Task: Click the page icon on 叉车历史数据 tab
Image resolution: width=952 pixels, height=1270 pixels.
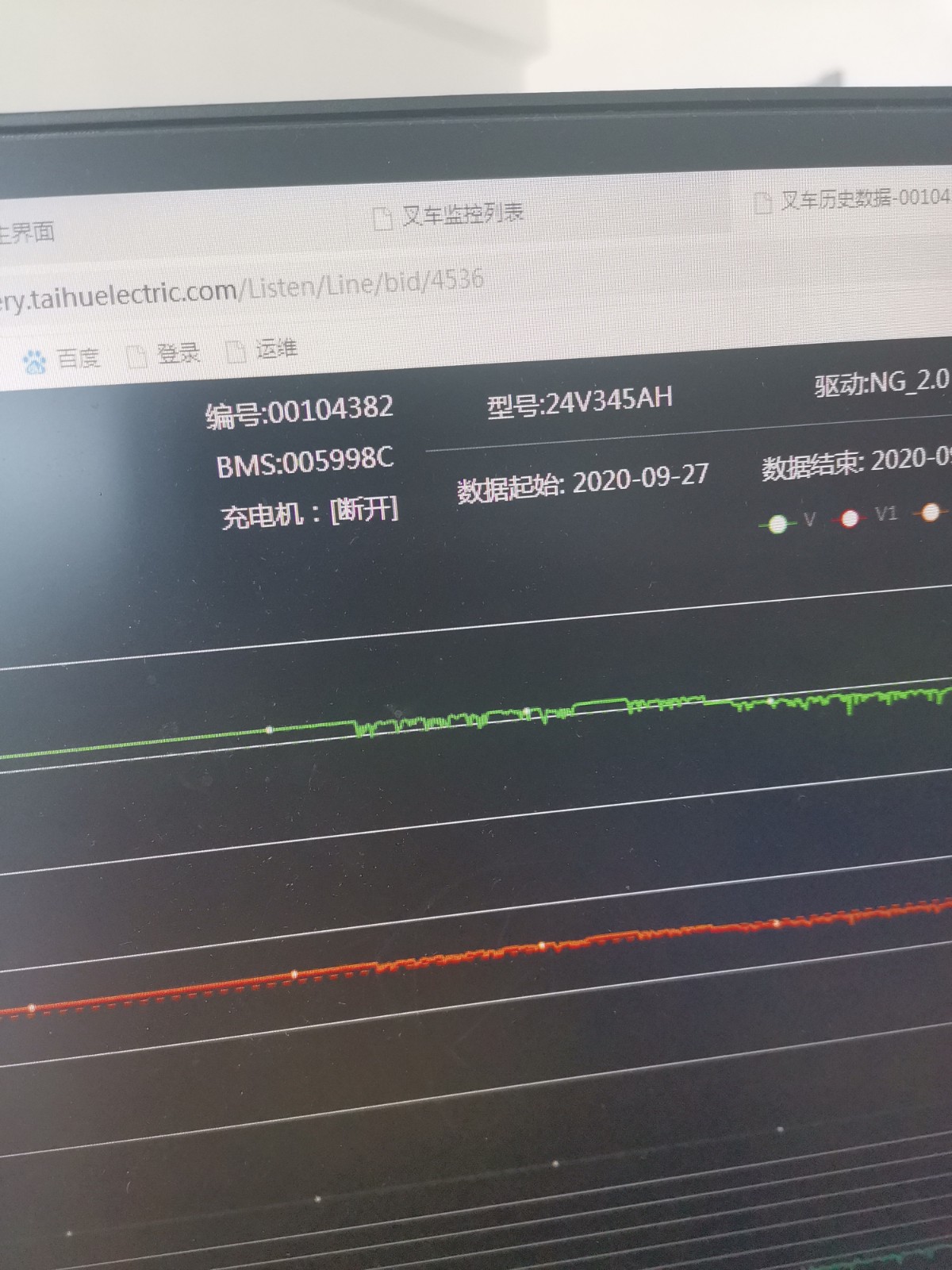Action: 762,202
